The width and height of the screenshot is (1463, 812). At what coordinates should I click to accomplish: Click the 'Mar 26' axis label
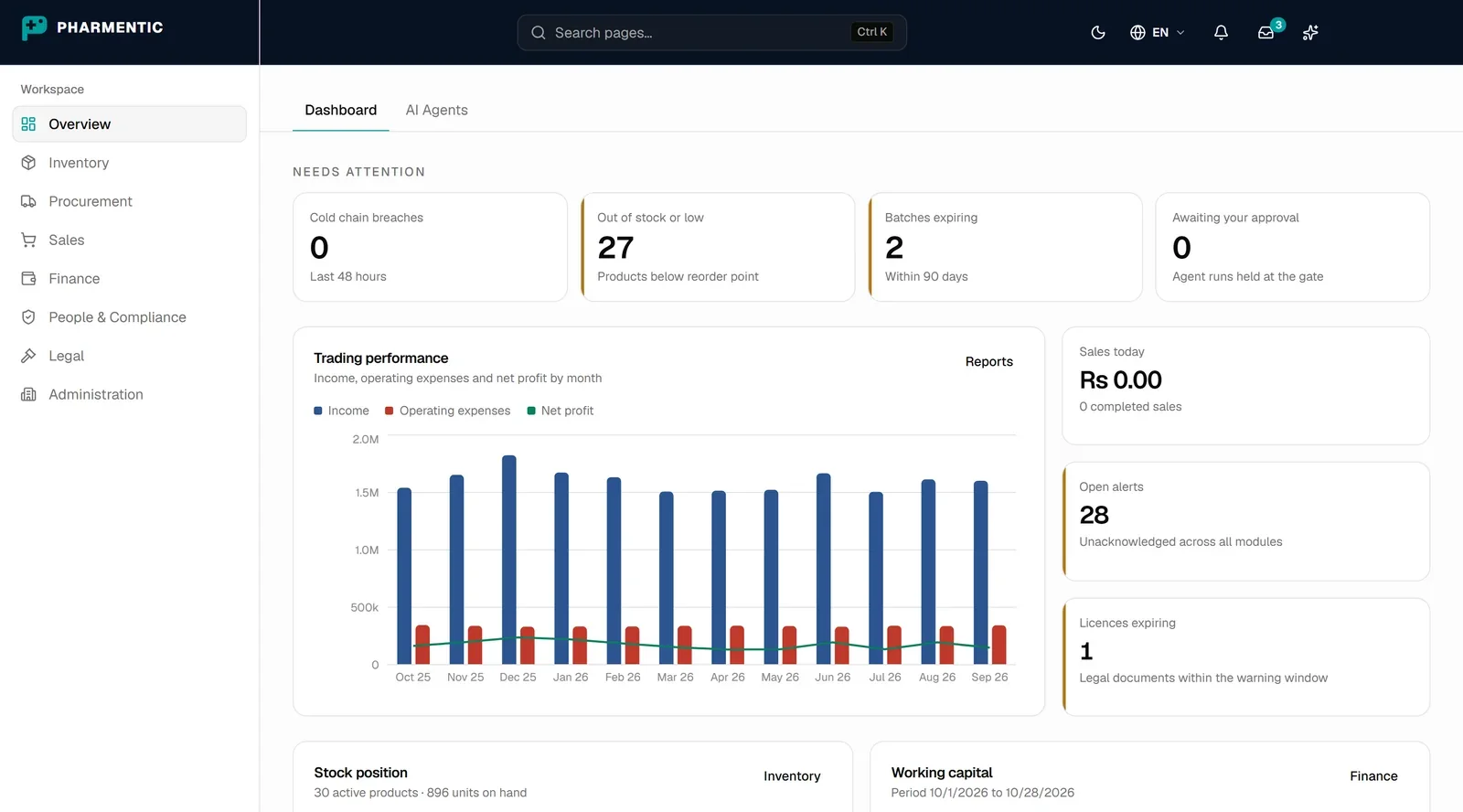tap(675, 678)
